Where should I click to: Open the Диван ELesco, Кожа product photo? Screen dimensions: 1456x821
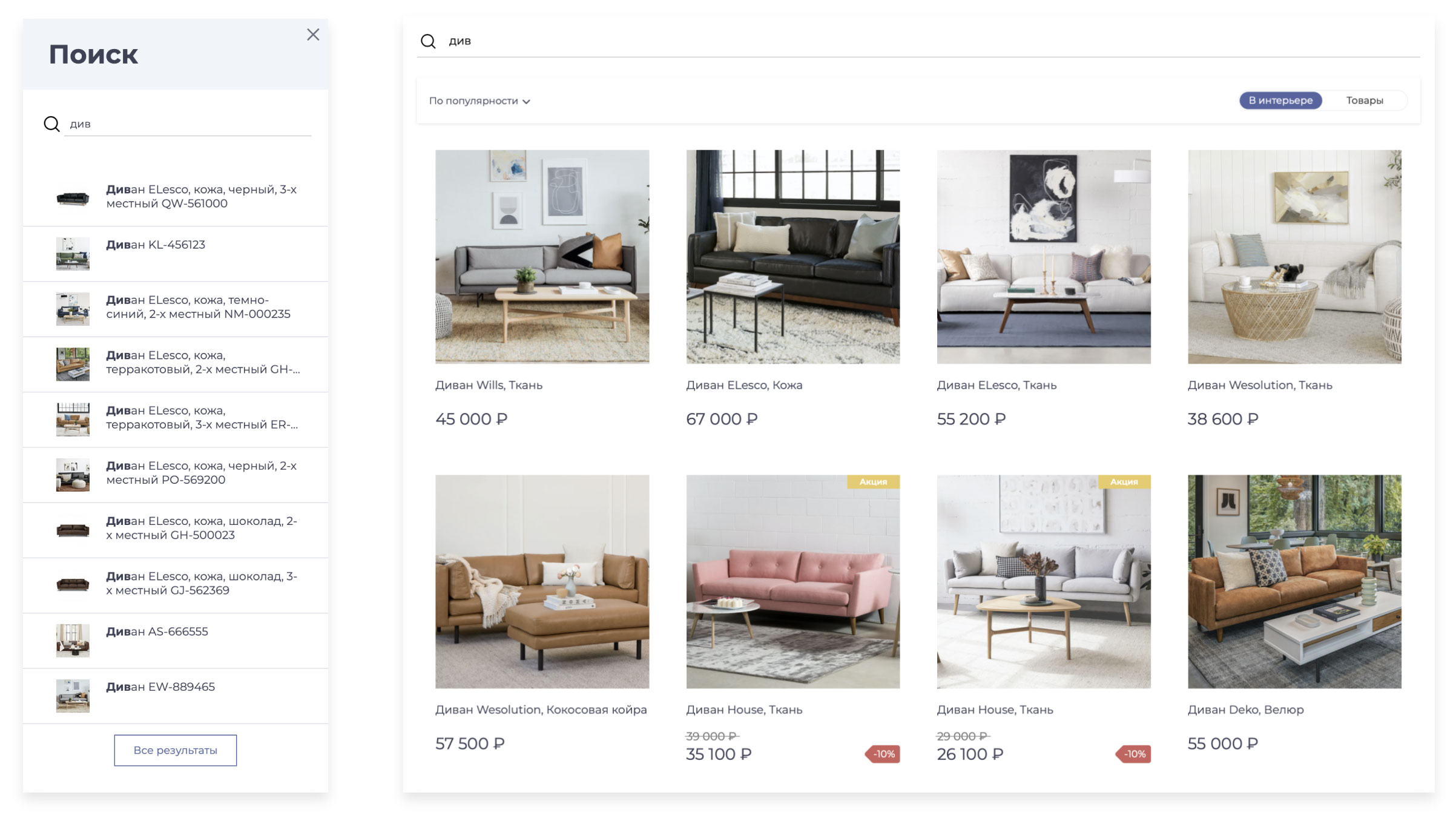(x=792, y=257)
